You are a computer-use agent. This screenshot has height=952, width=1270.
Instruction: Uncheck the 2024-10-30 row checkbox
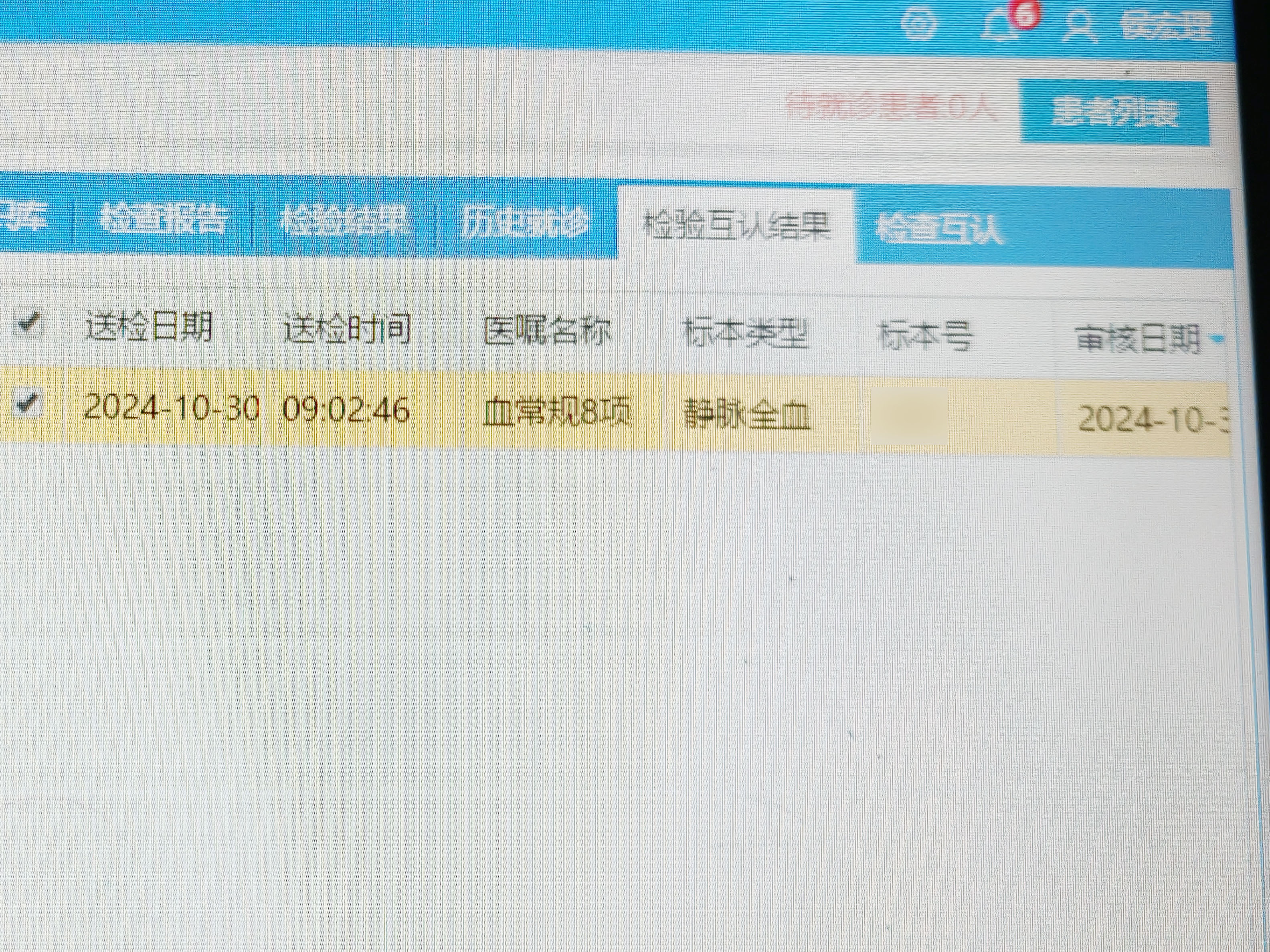pos(28,403)
